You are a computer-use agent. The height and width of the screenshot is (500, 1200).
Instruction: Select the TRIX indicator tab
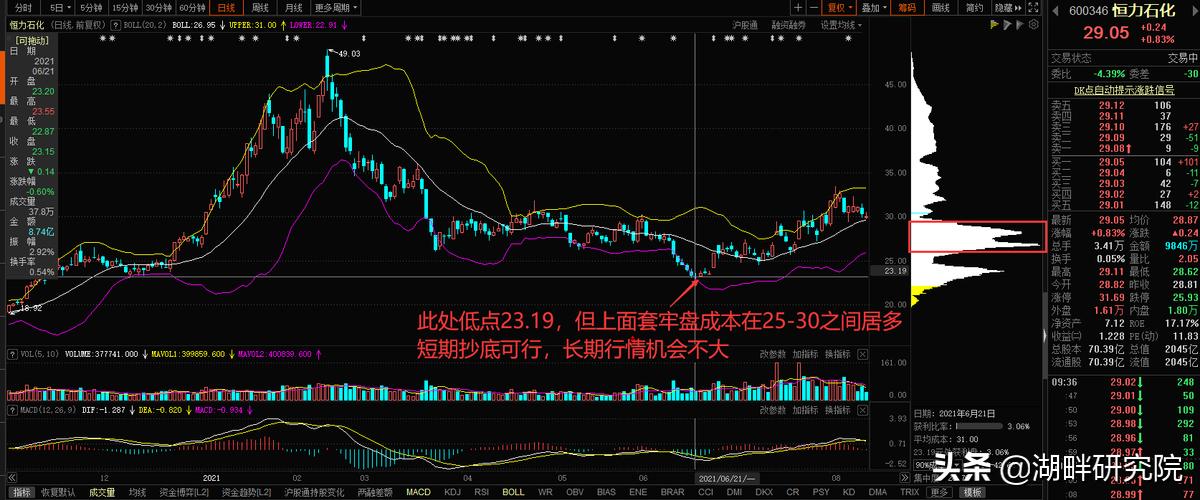(x=908, y=493)
